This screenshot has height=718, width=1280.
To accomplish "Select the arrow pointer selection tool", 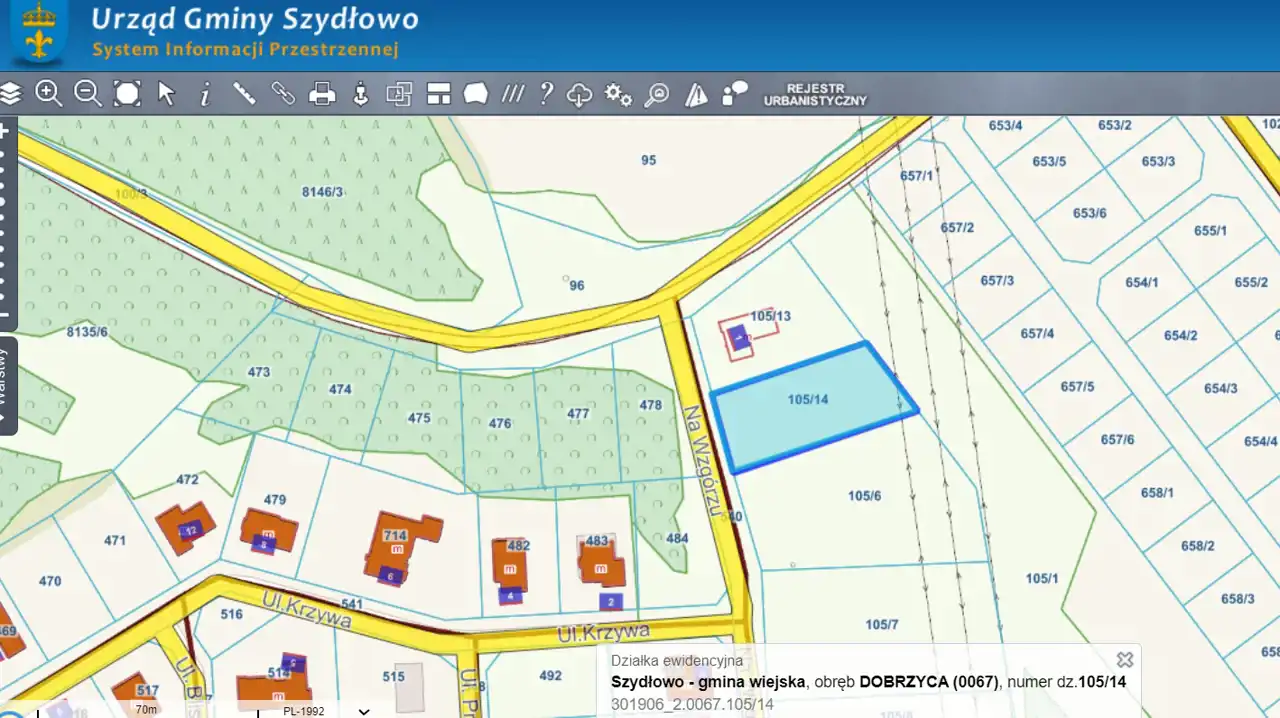I will pyautogui.click(x=166, y=94).
